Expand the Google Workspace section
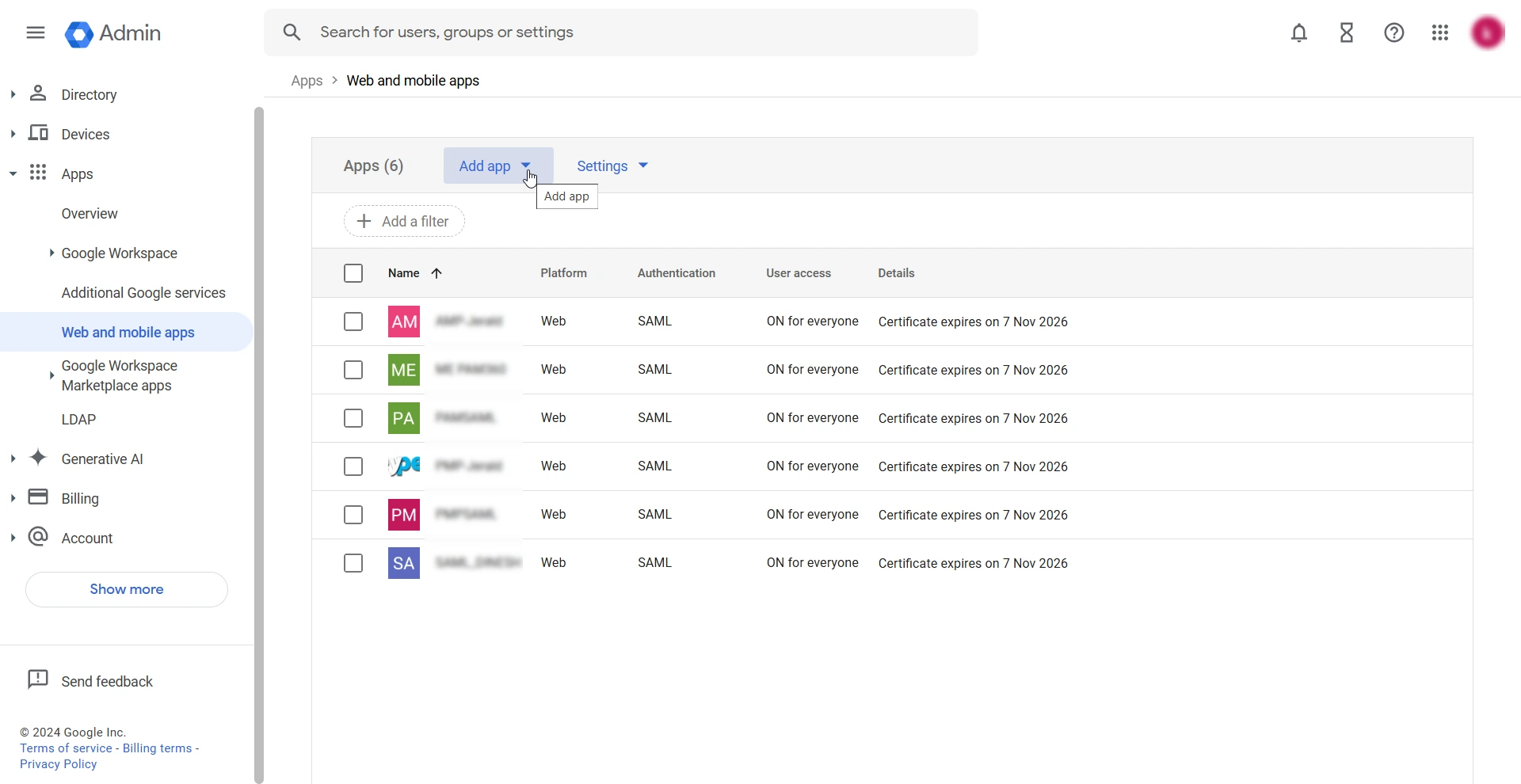Screen dimensions: 1521x784 point(51,253)
